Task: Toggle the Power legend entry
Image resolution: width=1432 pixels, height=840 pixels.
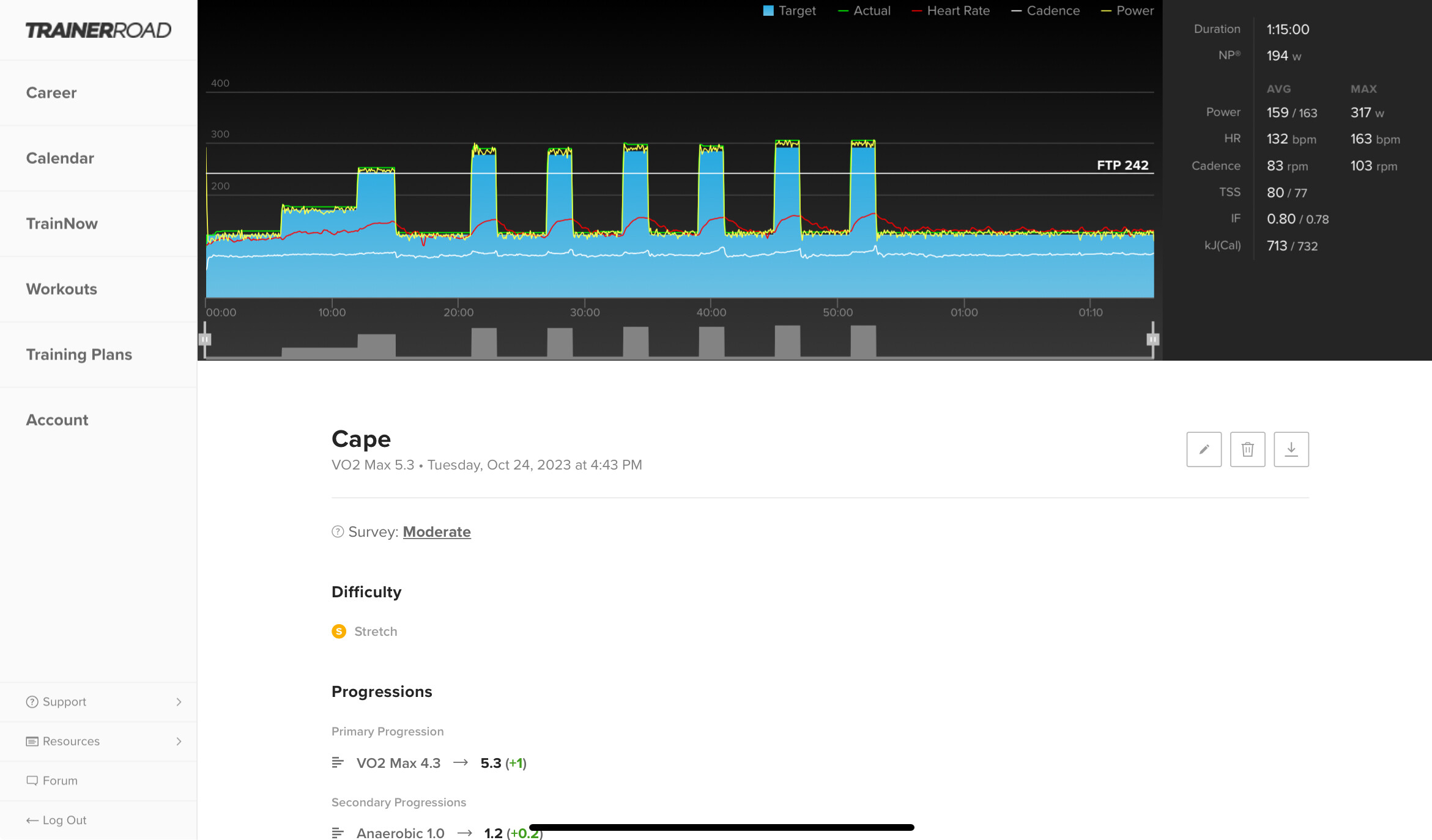Action: 1127,10
